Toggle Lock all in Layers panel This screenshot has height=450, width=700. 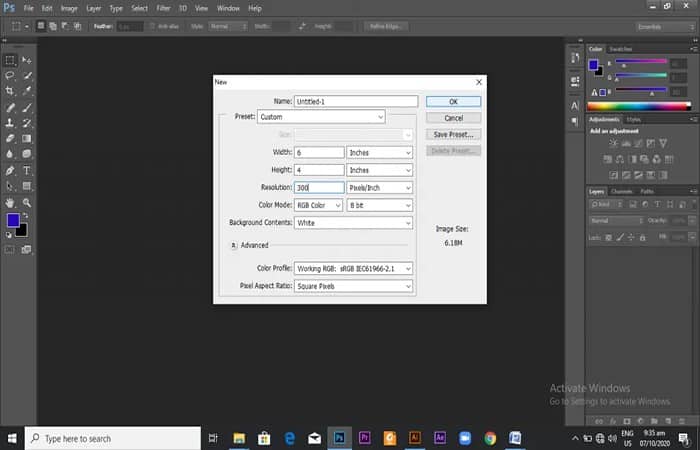point(642,238)
